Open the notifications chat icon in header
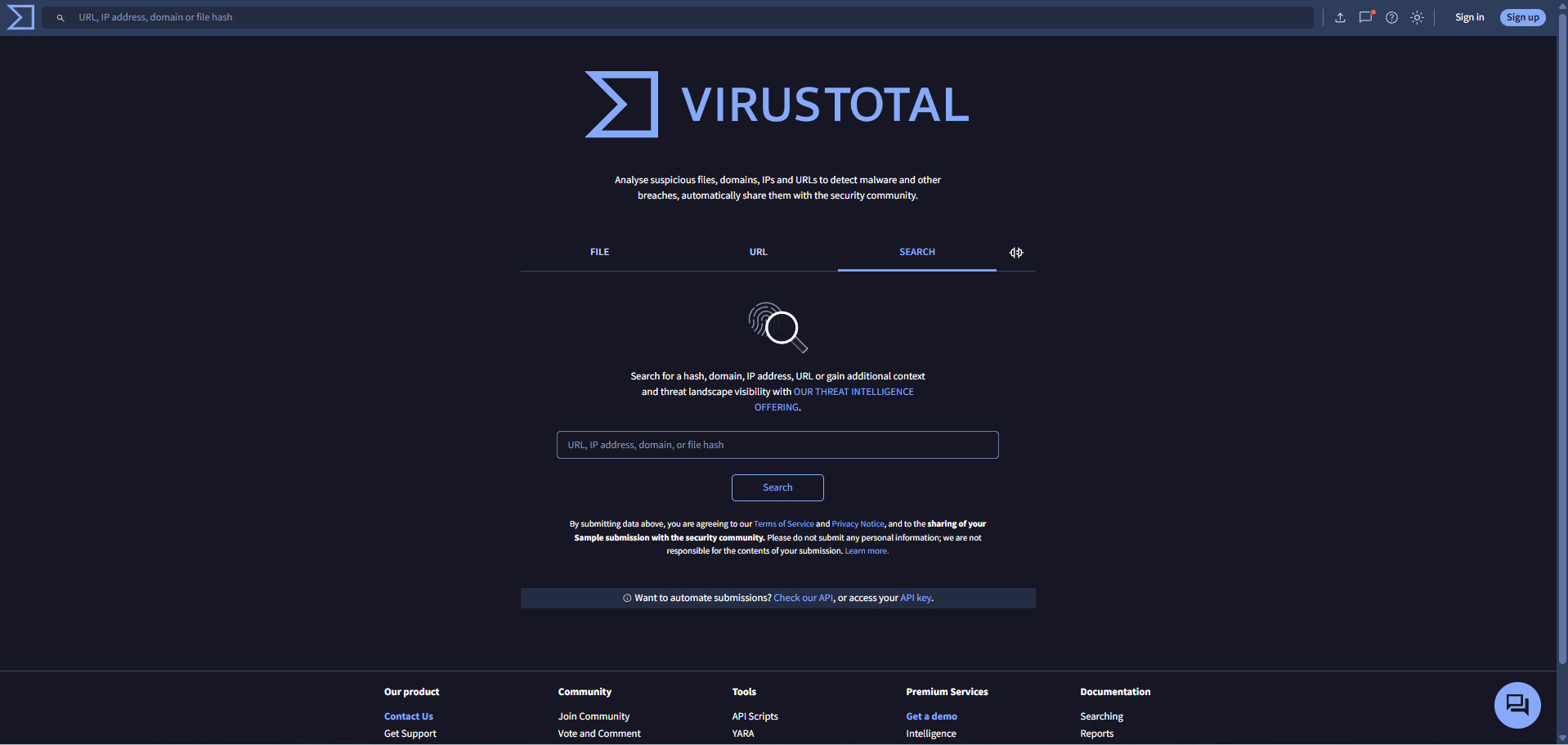 [x=1366, y=17]
